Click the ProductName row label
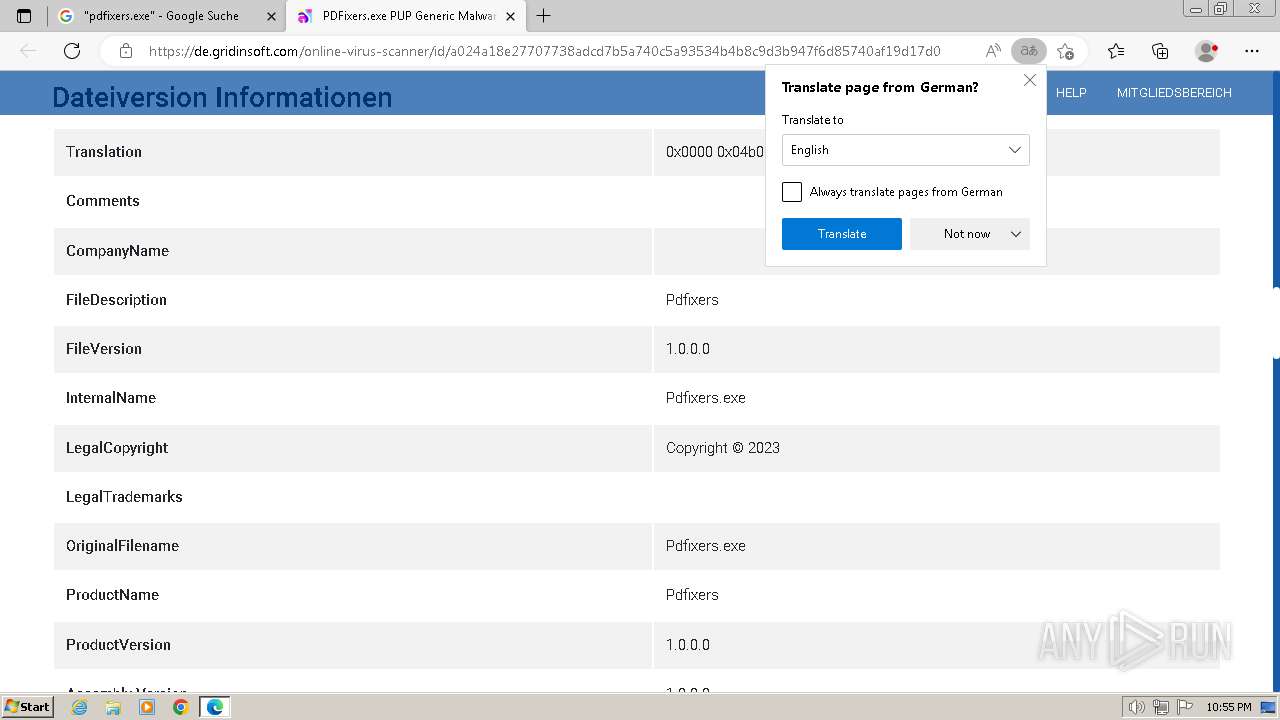This screenshot has height=720, width=1280. 112,595
